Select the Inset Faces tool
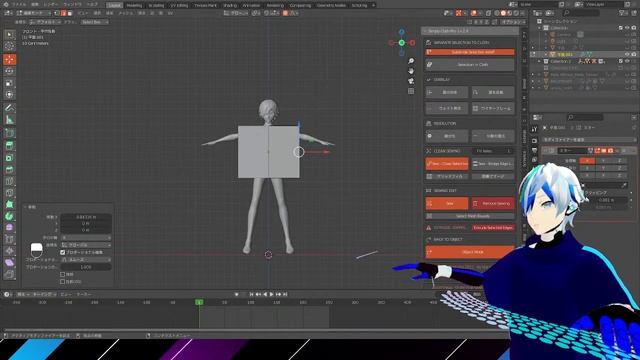The image size is (640, 360). 9,158
